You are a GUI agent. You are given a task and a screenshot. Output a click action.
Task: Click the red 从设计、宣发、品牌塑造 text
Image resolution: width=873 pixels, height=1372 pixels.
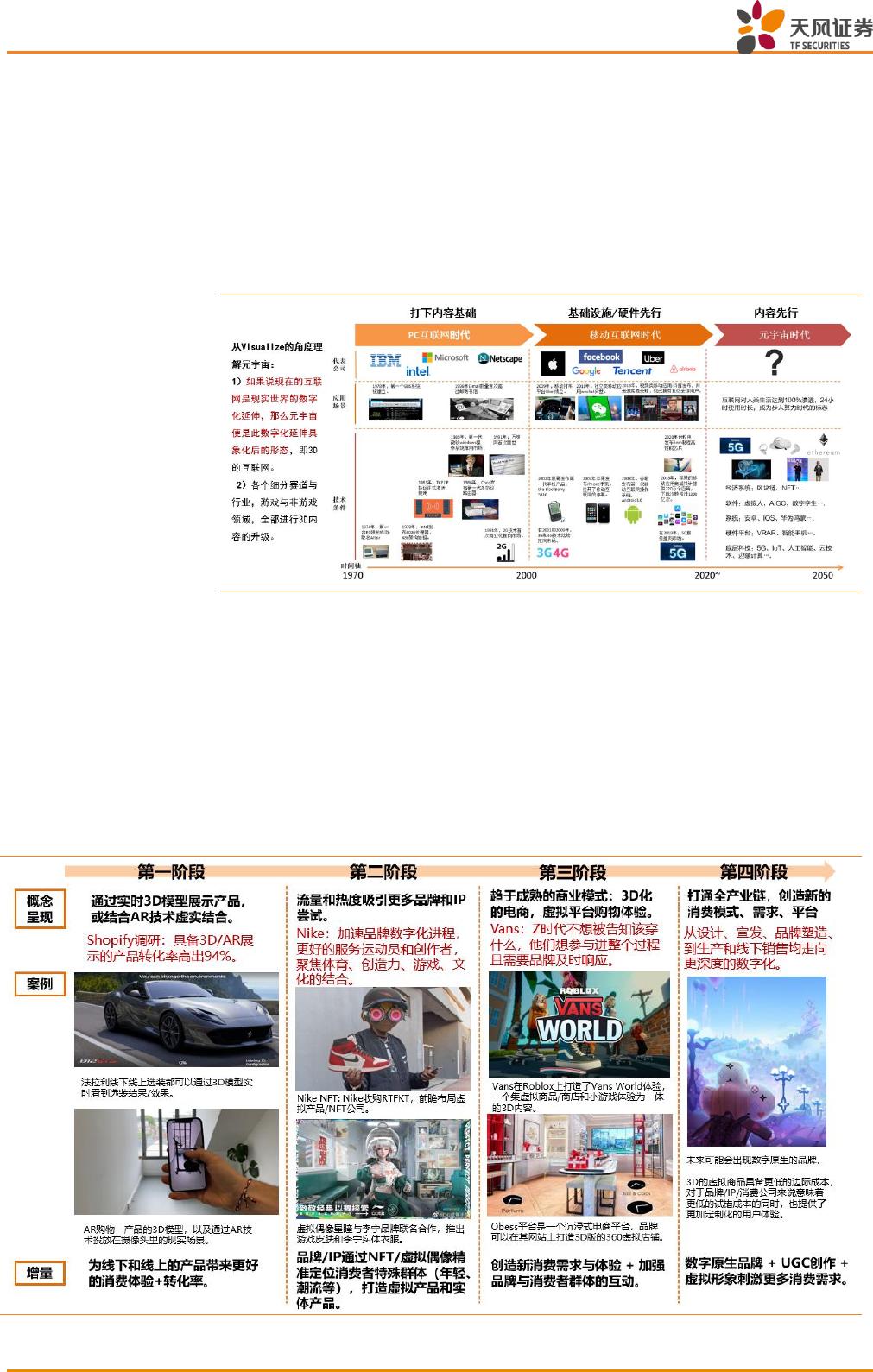coord(759,948)
